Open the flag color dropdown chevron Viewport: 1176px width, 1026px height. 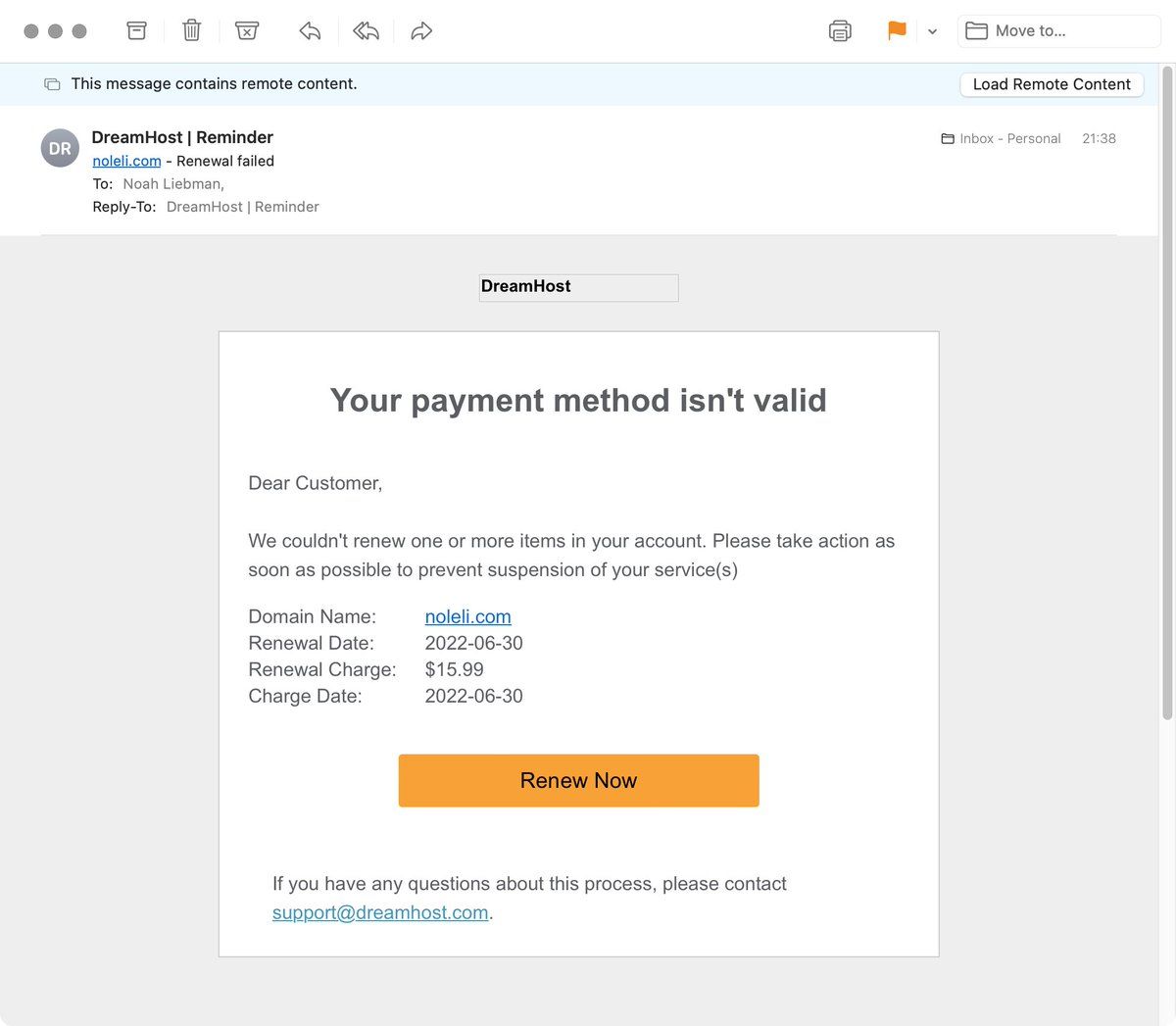click(x=932, y=31)
